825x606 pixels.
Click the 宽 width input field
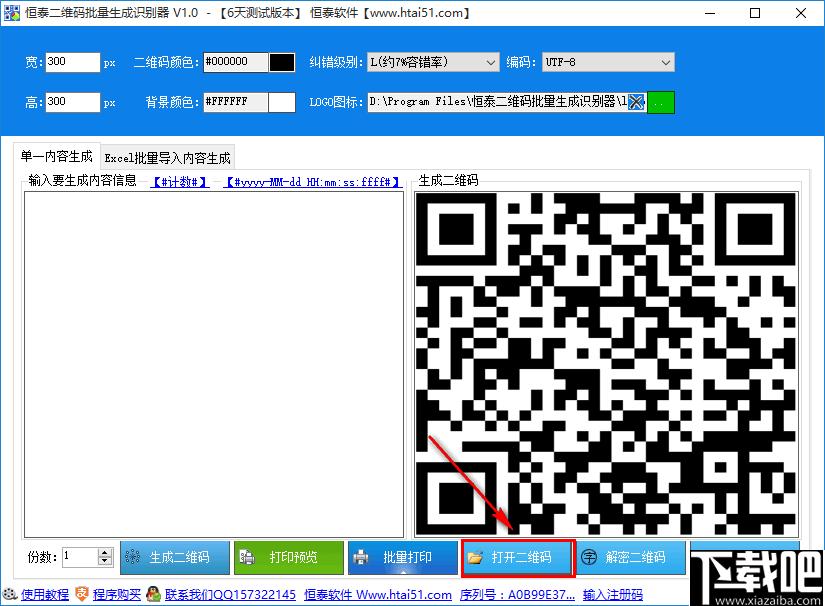[x=73, y=62]
